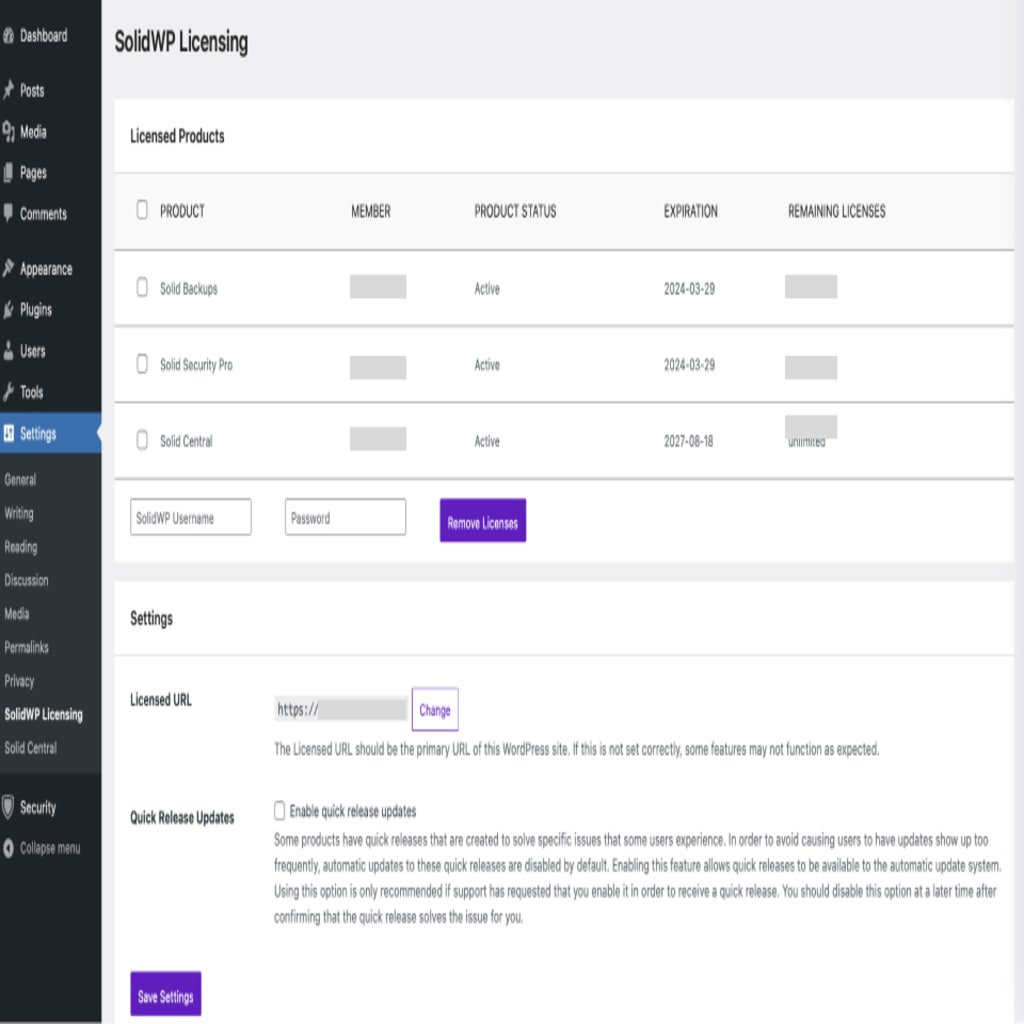Click the Comments bubble icon
Image resolution: width=1024 pixels, height=1024 pixels.
pos(8,213)
